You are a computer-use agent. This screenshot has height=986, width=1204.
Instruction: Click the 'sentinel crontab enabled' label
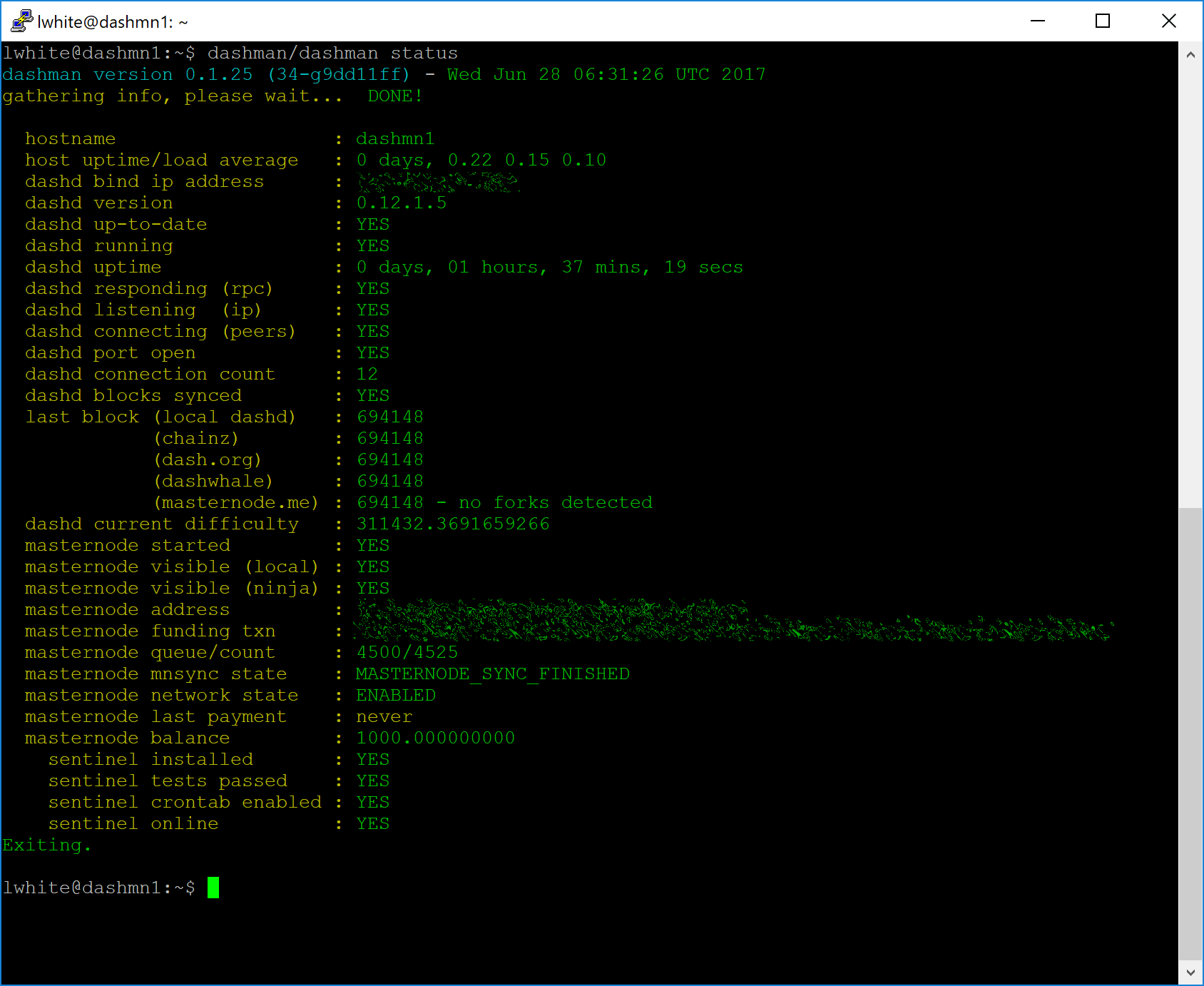click(185, 803)
